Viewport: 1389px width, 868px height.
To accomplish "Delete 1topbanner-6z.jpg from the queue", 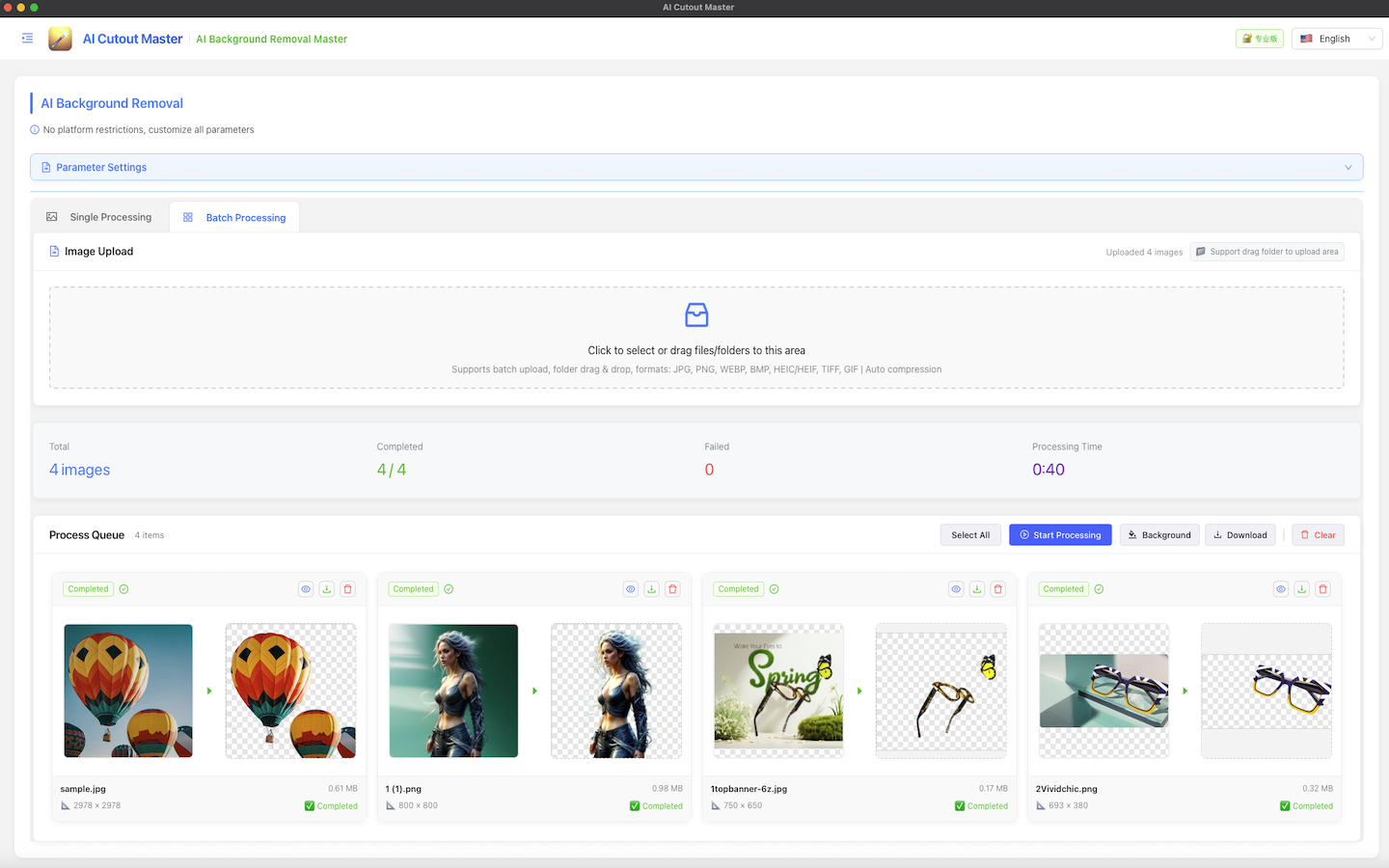I will click(998, 588).
